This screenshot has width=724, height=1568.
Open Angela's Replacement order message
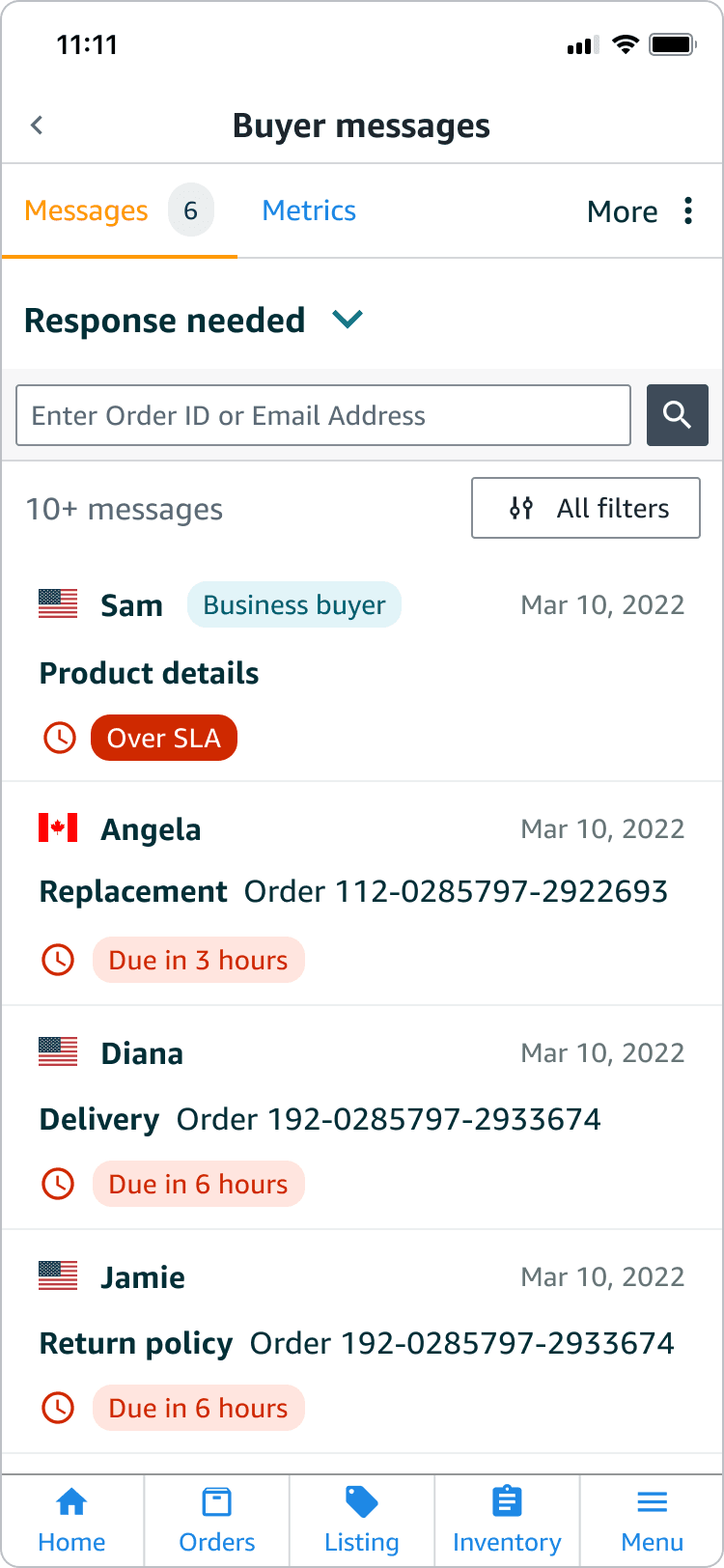tap(362, 894)
